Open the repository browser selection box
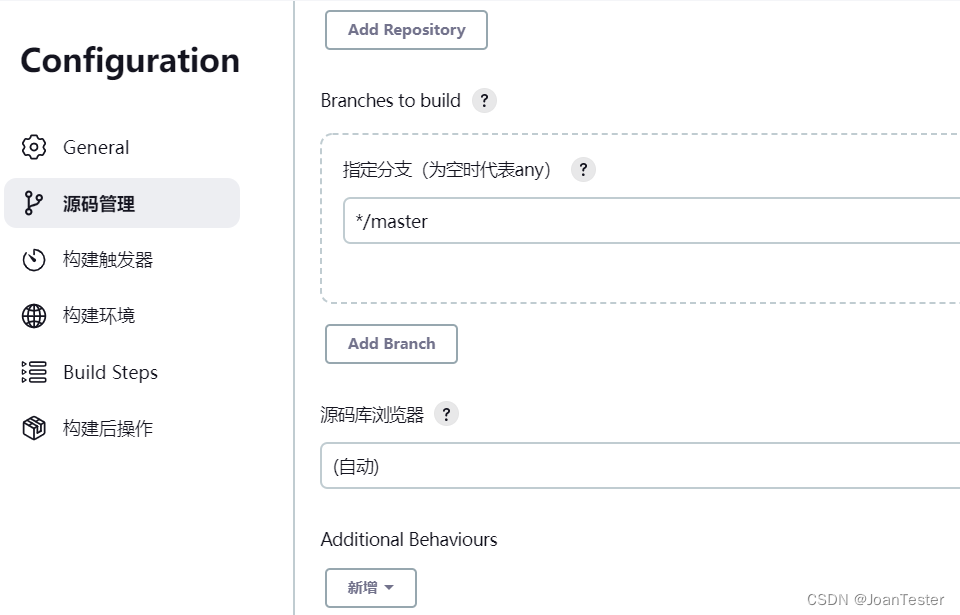The image size is (960, 615). point(640,466)
